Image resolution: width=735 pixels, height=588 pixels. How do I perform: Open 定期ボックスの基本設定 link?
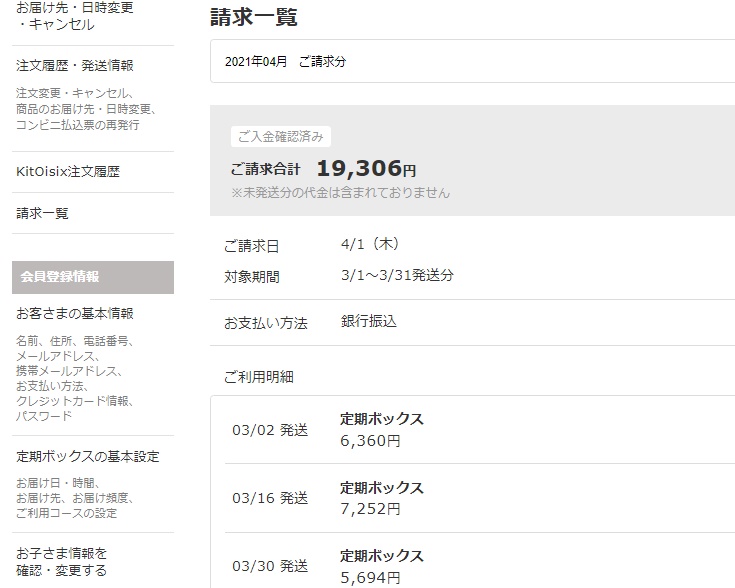pos(88,456)
